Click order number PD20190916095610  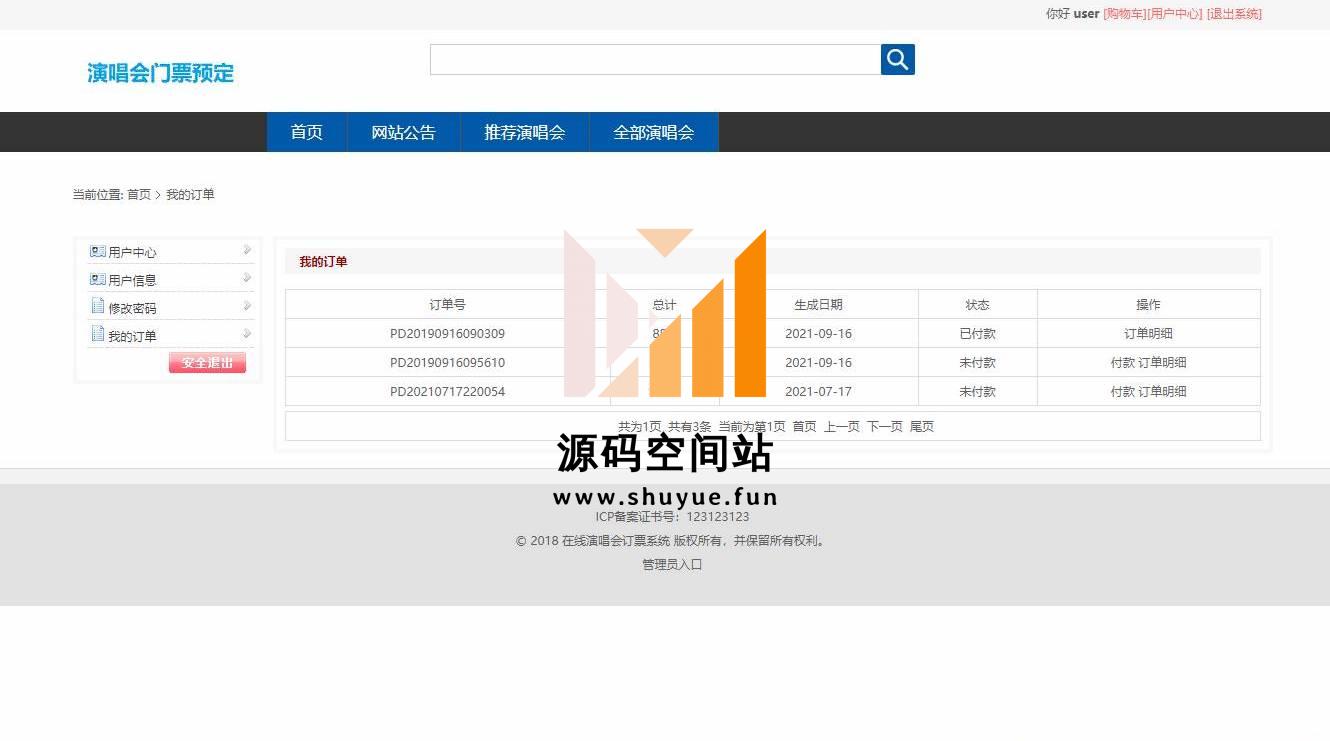(x=447, y=363)
